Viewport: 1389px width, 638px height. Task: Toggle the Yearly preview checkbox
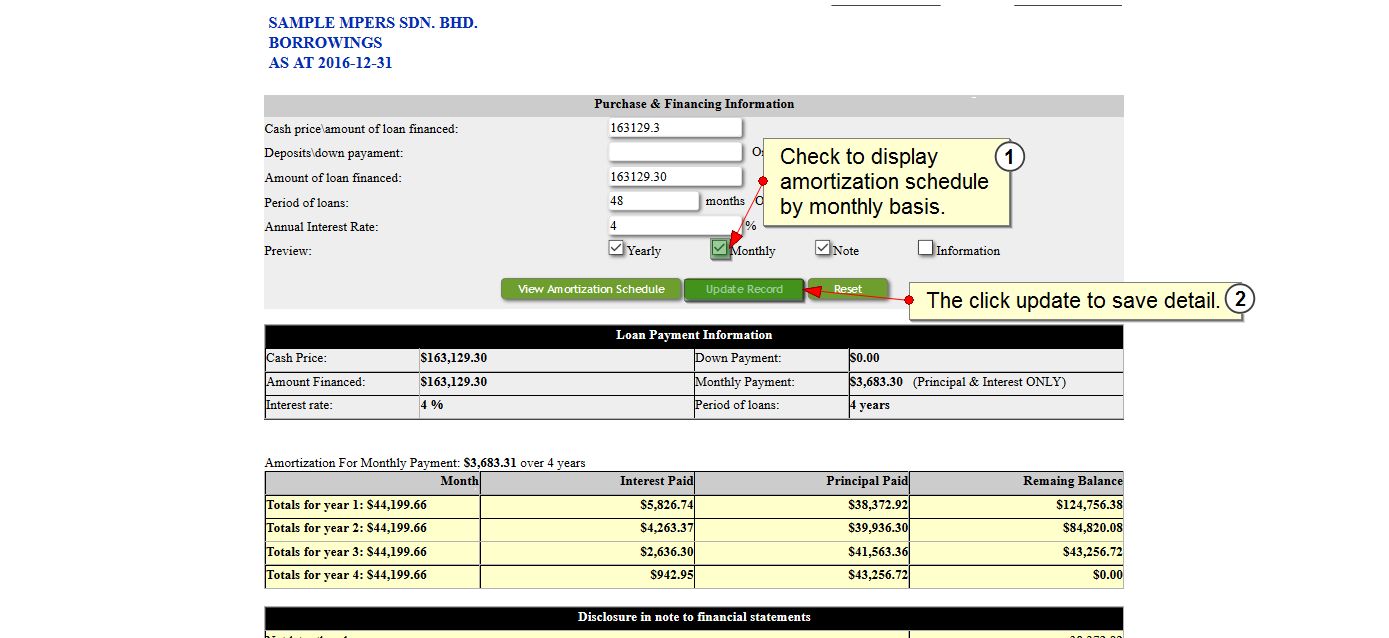tap(617, 248)
